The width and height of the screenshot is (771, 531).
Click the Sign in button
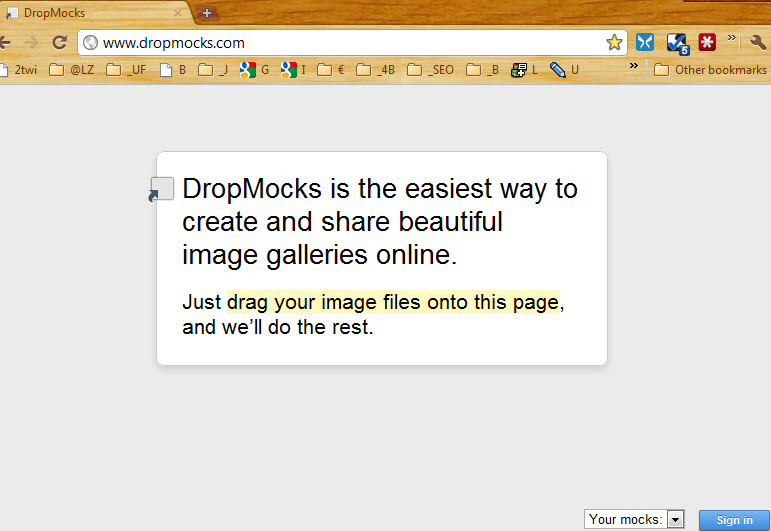pyautogui.click(x=734, y=520)
